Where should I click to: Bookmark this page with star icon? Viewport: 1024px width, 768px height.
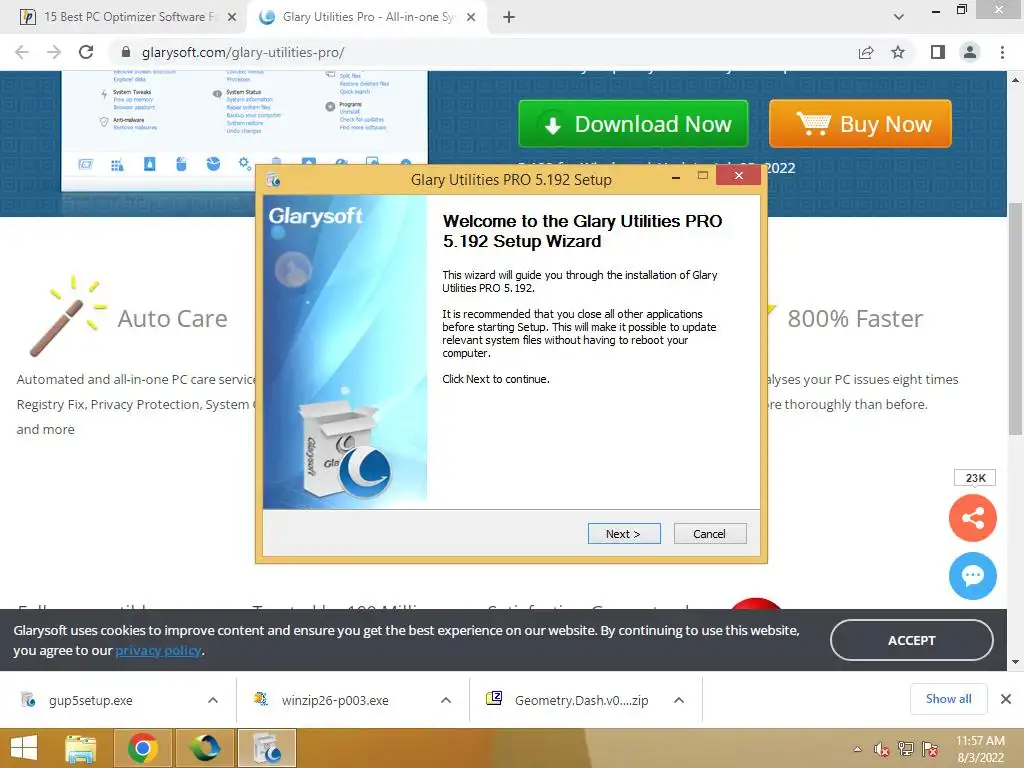(898, 52)
